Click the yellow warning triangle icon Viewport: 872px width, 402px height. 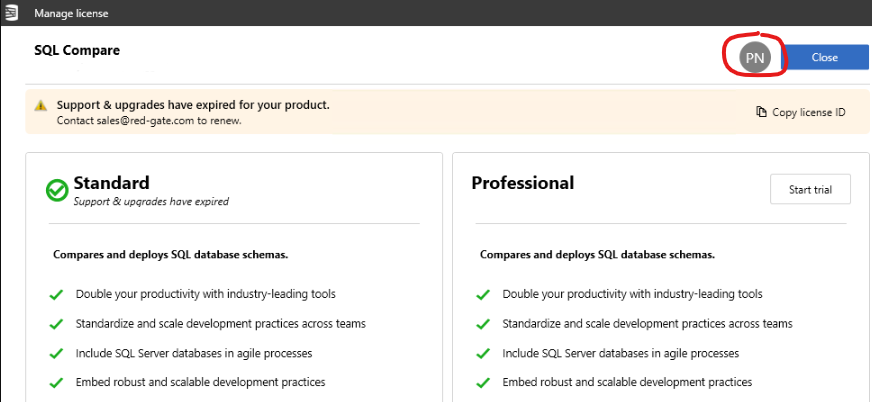pyautogui.click(x=41, y=105)
